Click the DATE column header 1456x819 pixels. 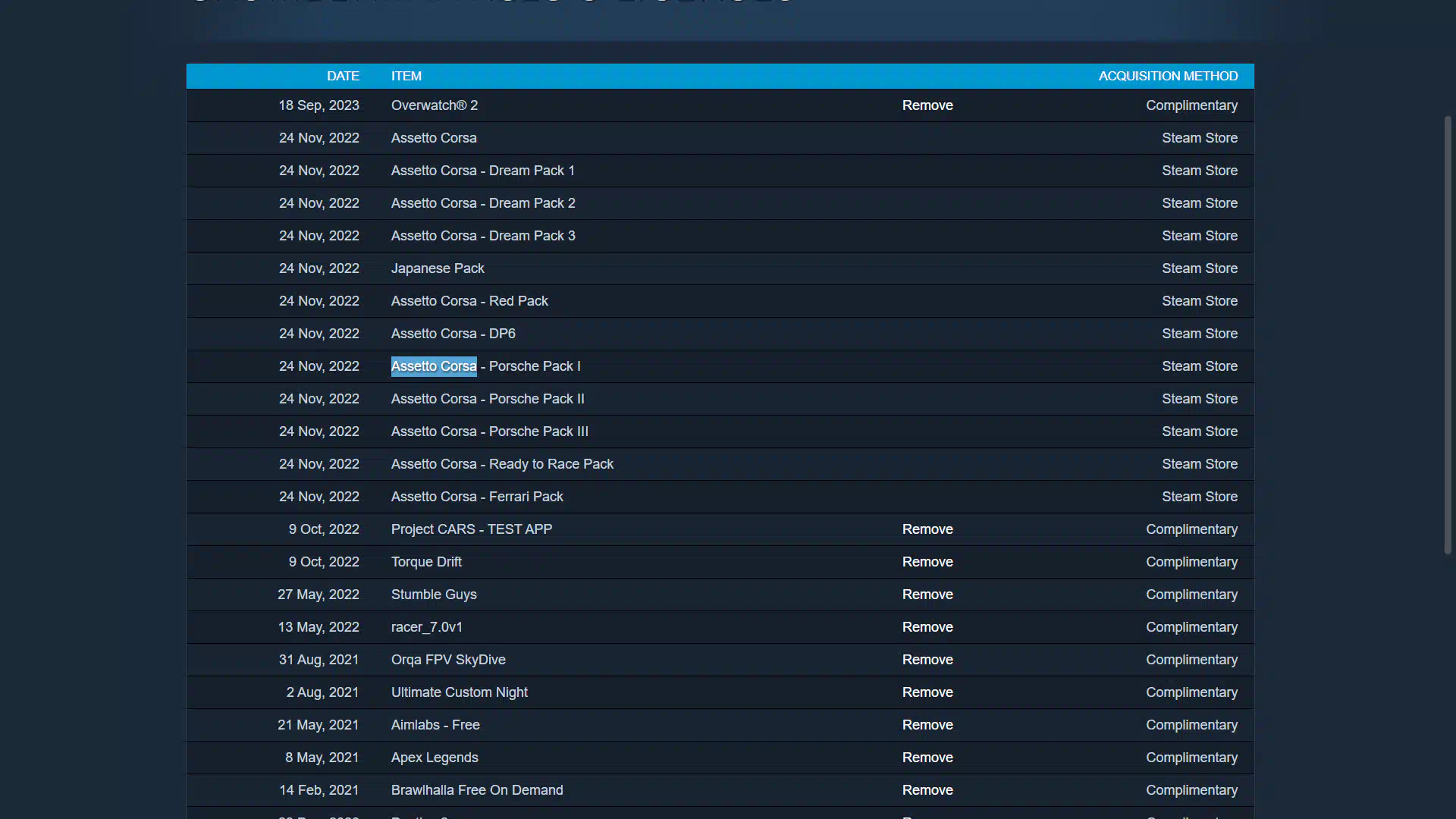coord(343,76)
